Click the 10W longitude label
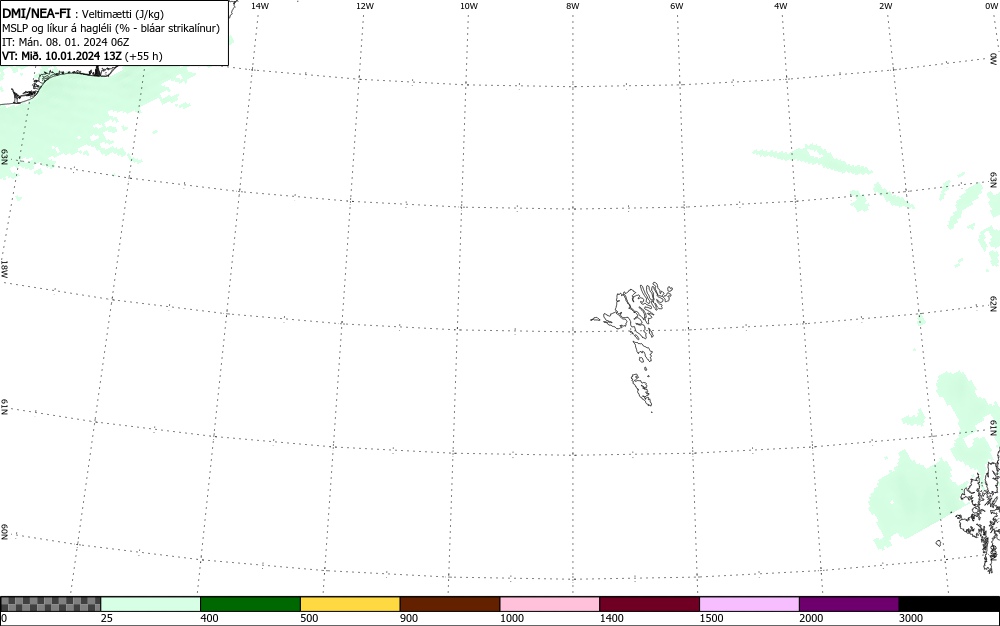 click(x=469, y=6)
